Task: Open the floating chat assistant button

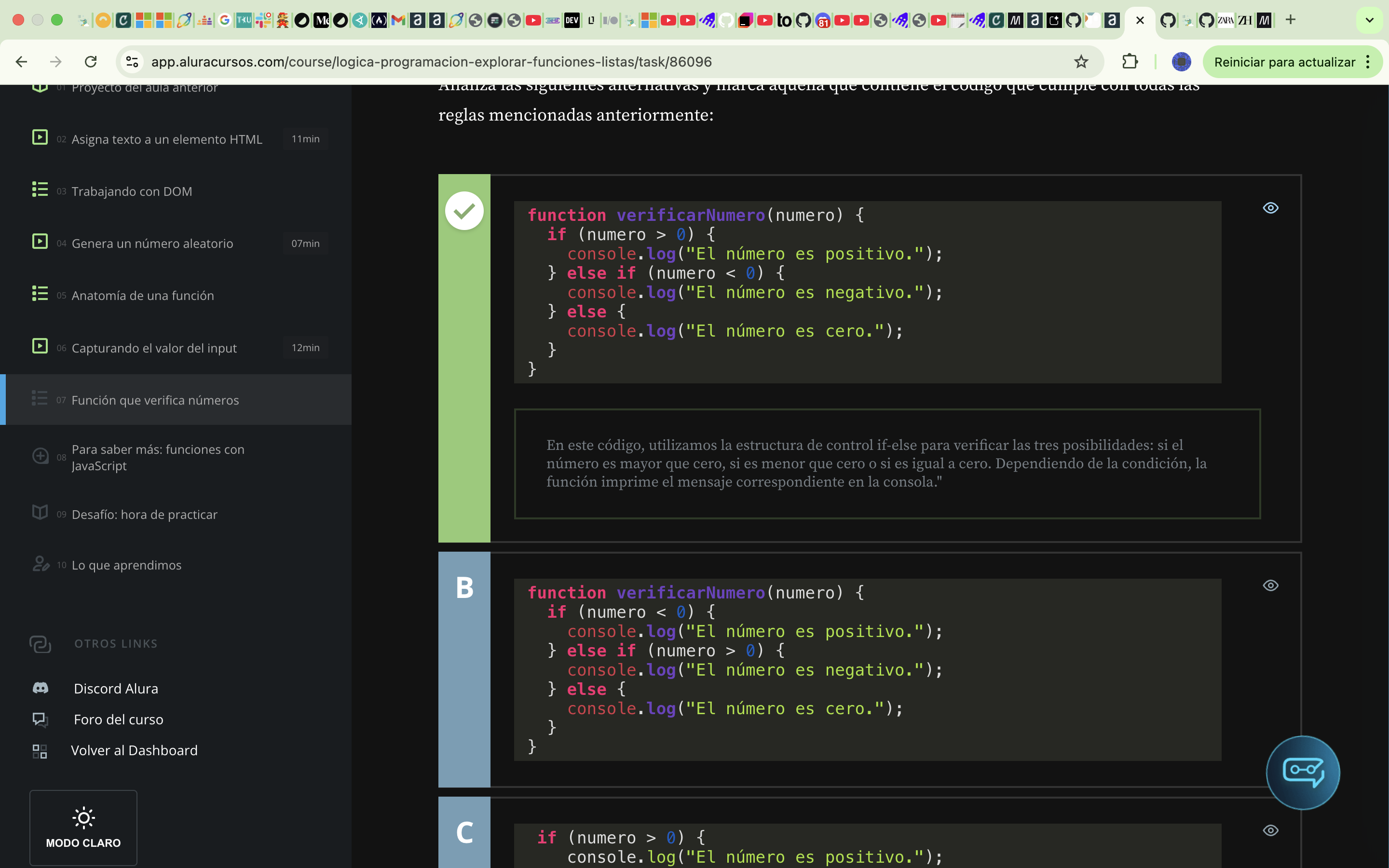Action: pos(1302,772)
